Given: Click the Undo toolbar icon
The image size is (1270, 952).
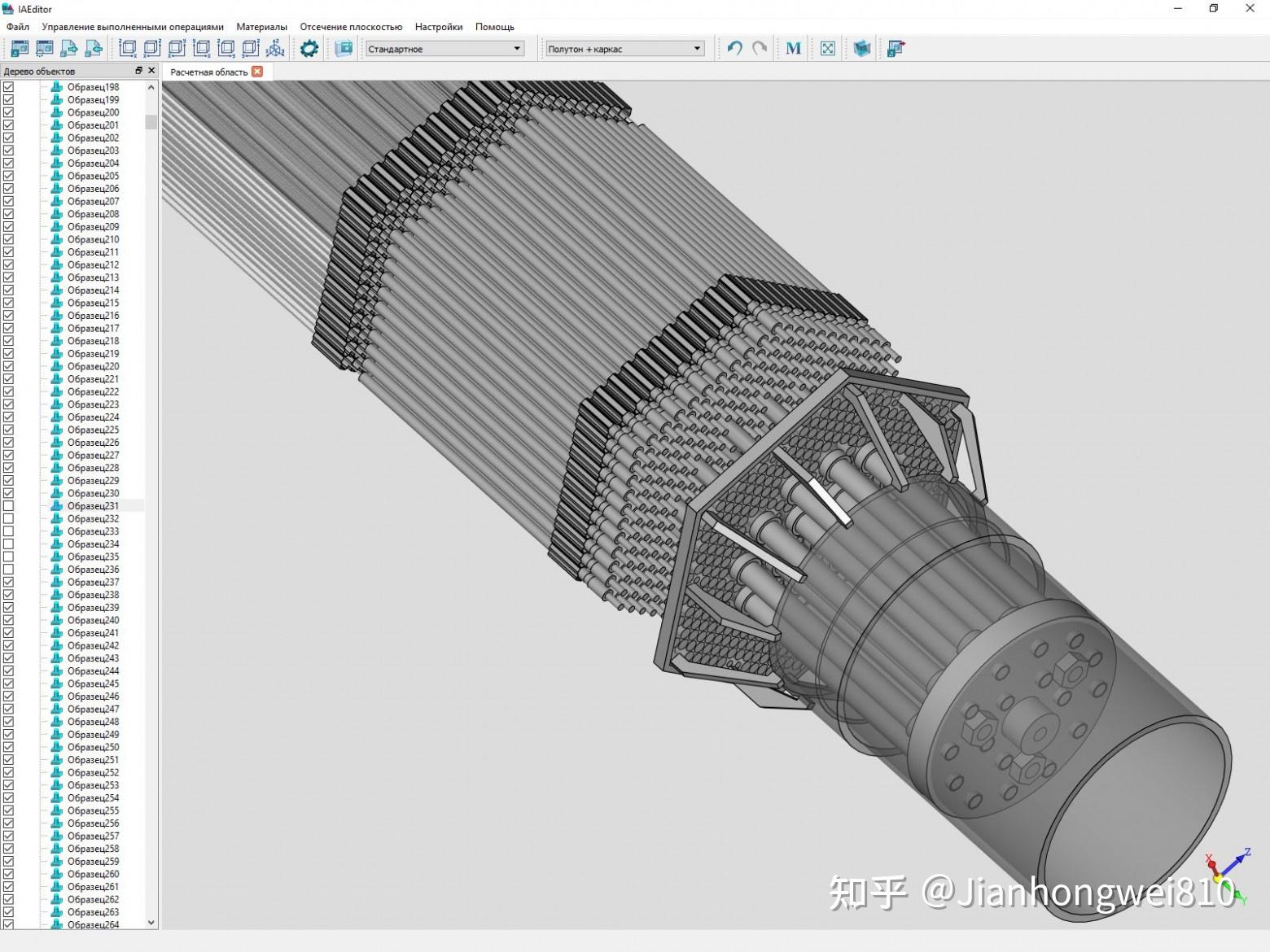Looking at the screenshot, I should tap(733, 48).
